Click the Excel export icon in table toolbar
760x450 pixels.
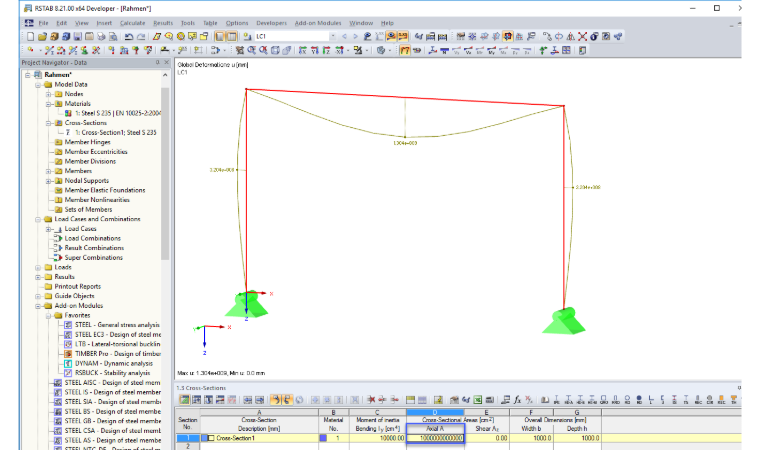478,400
